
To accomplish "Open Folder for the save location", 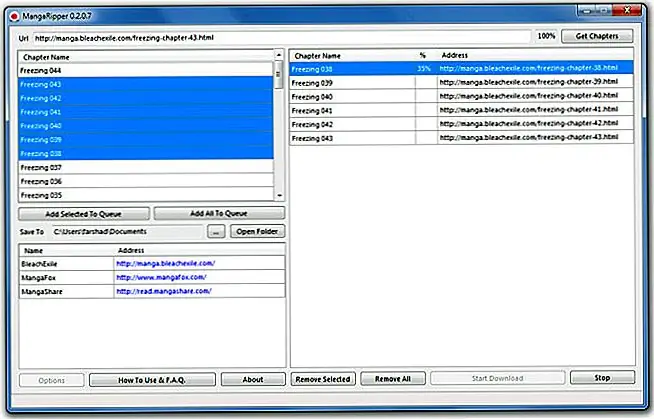I will click(x=258, y=232).
